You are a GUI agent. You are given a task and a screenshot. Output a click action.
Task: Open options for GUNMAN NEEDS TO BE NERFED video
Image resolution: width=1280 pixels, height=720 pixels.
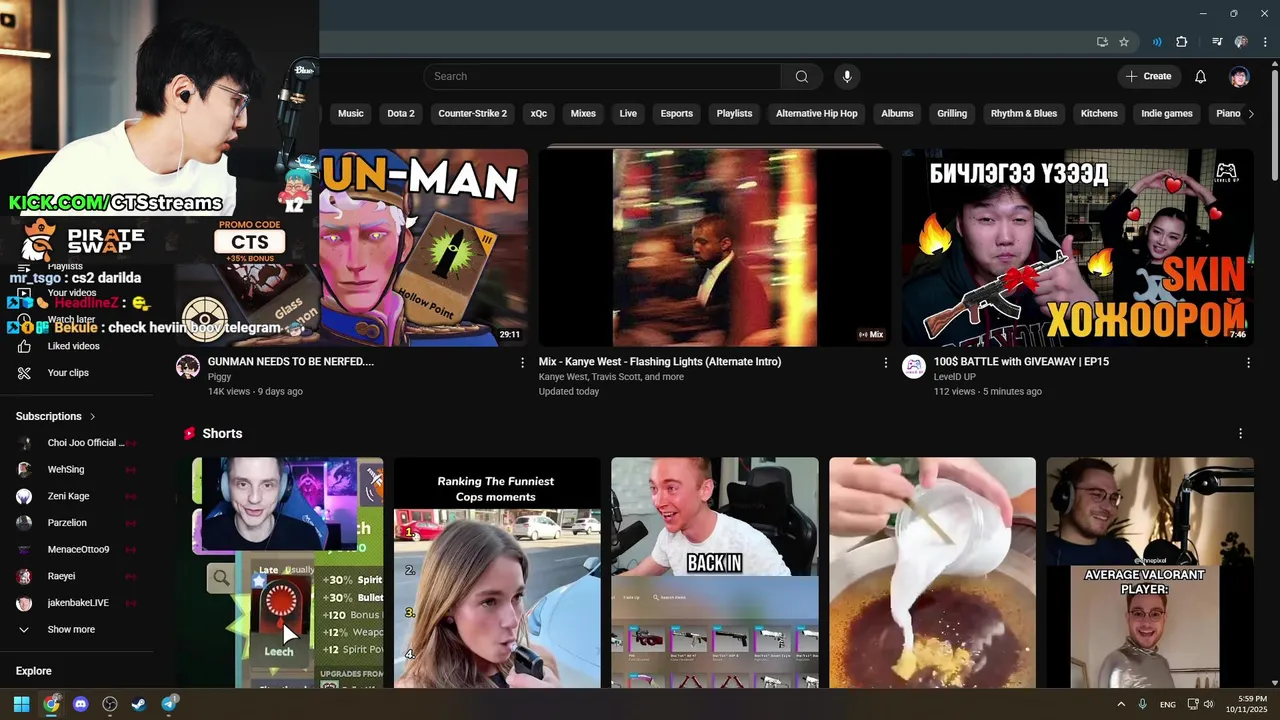pos(522,363)
